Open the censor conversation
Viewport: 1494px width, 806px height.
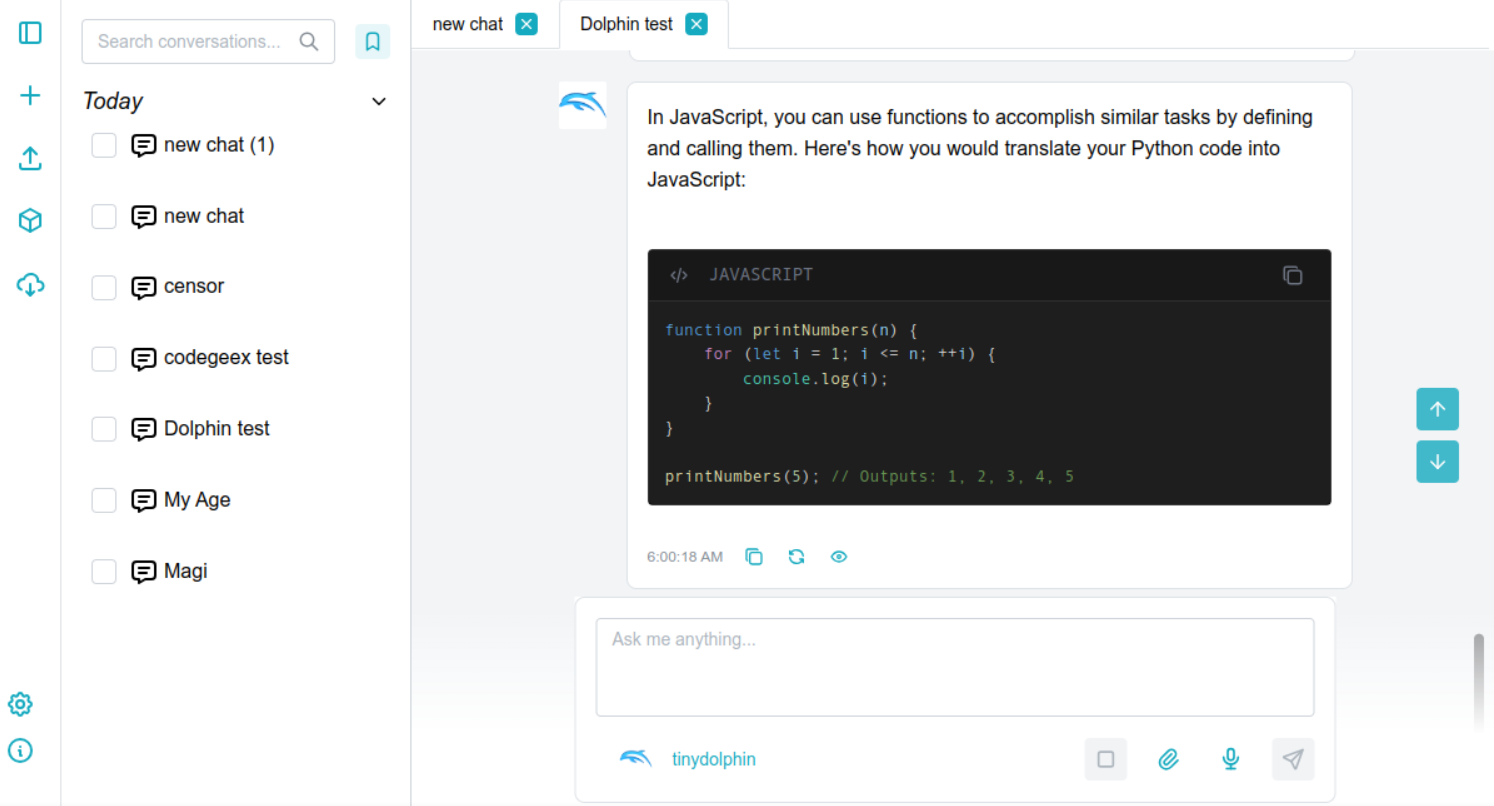point(194,286)
